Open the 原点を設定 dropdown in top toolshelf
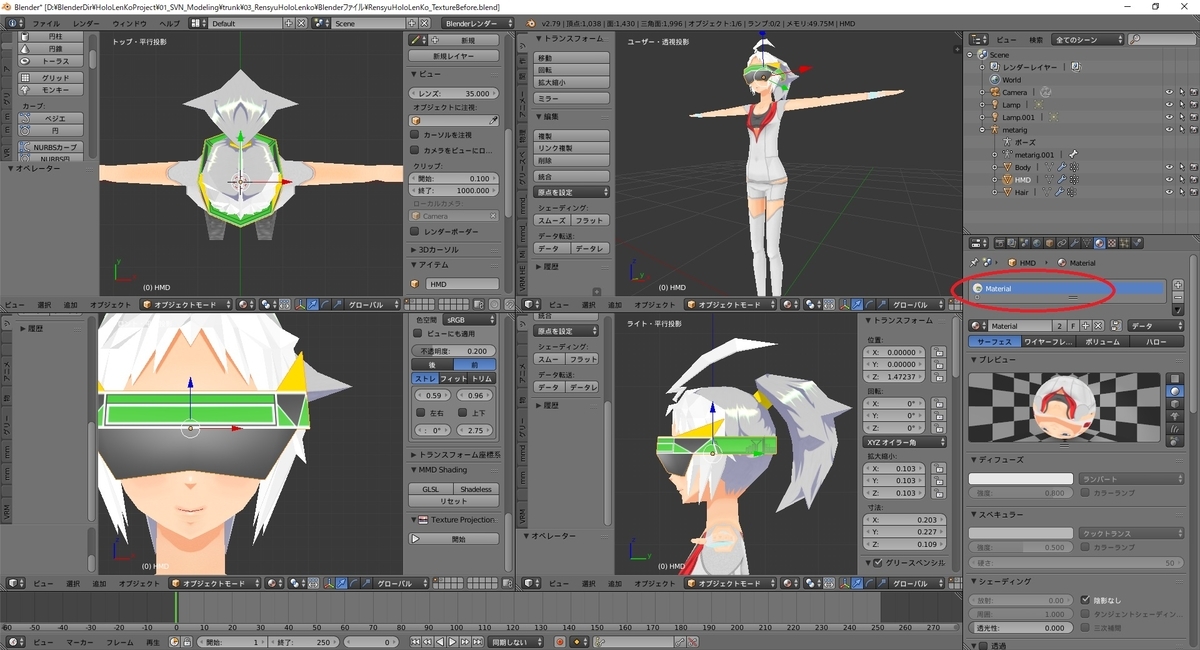 571,192
